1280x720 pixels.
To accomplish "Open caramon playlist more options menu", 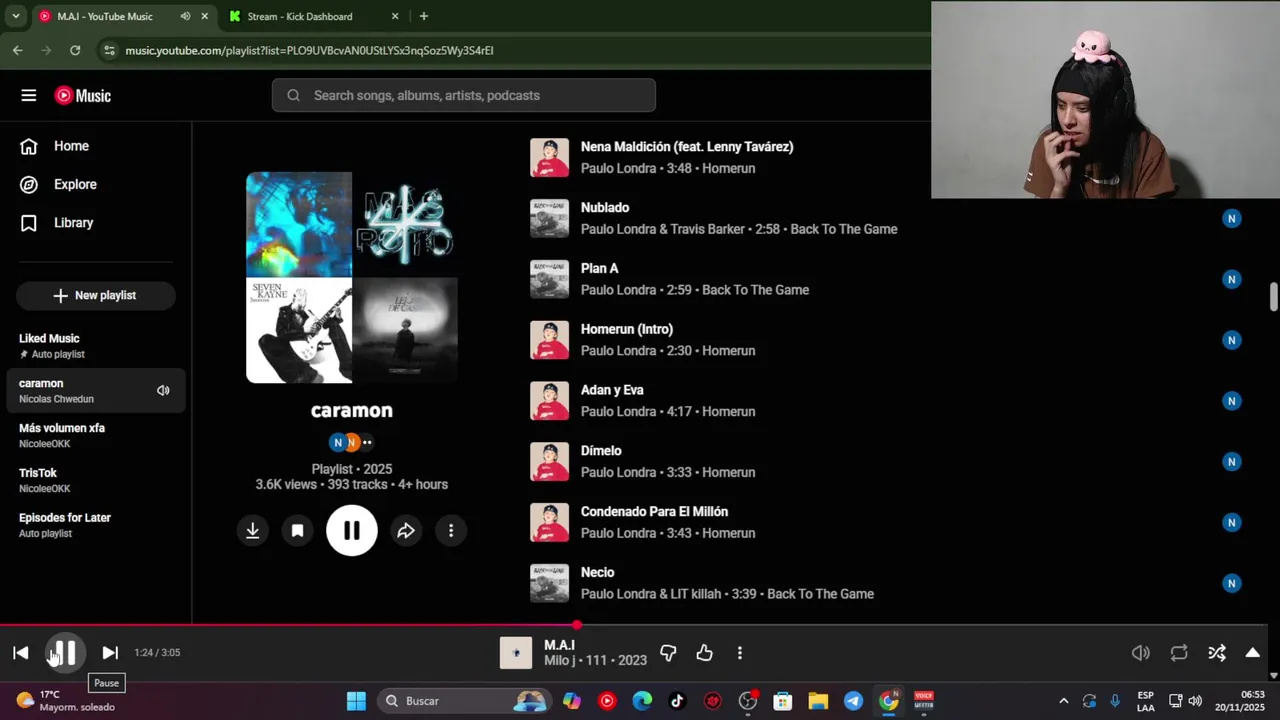I will coord(451,531).
